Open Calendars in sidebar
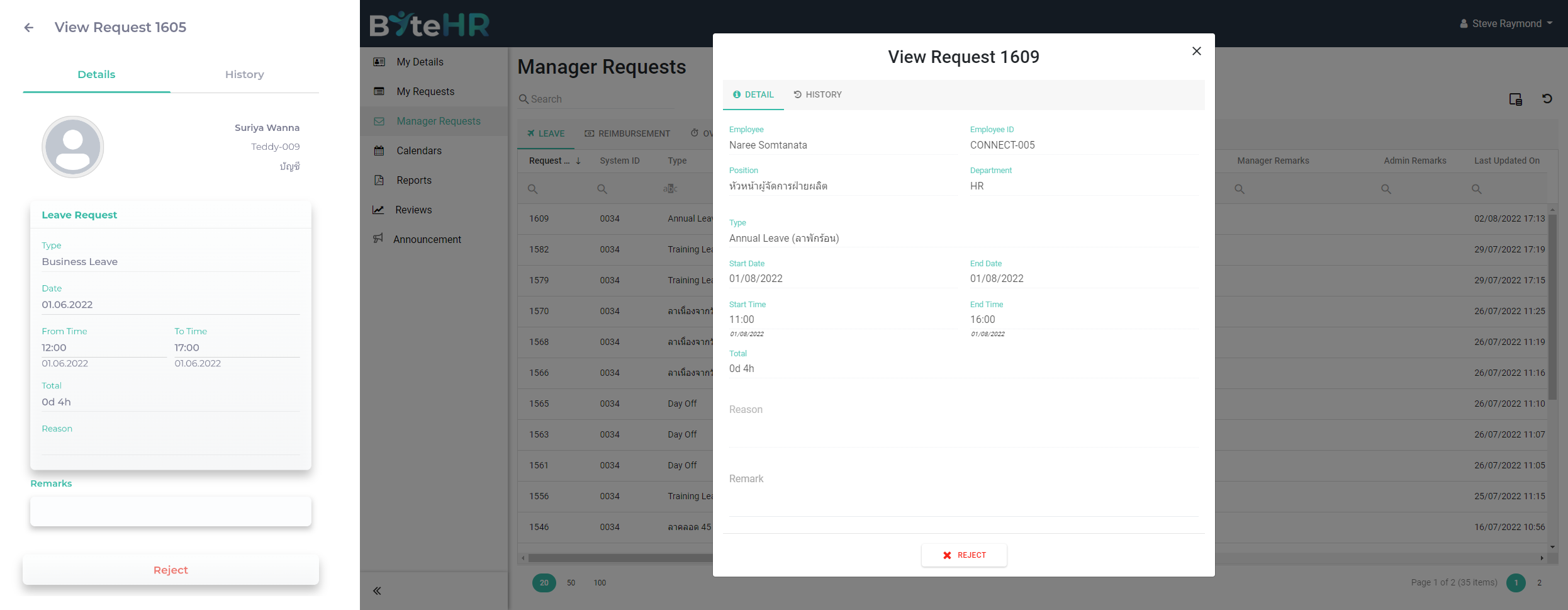Viewport: 1568px width, 610px height. pyautogui.click(x=434, y=150)
